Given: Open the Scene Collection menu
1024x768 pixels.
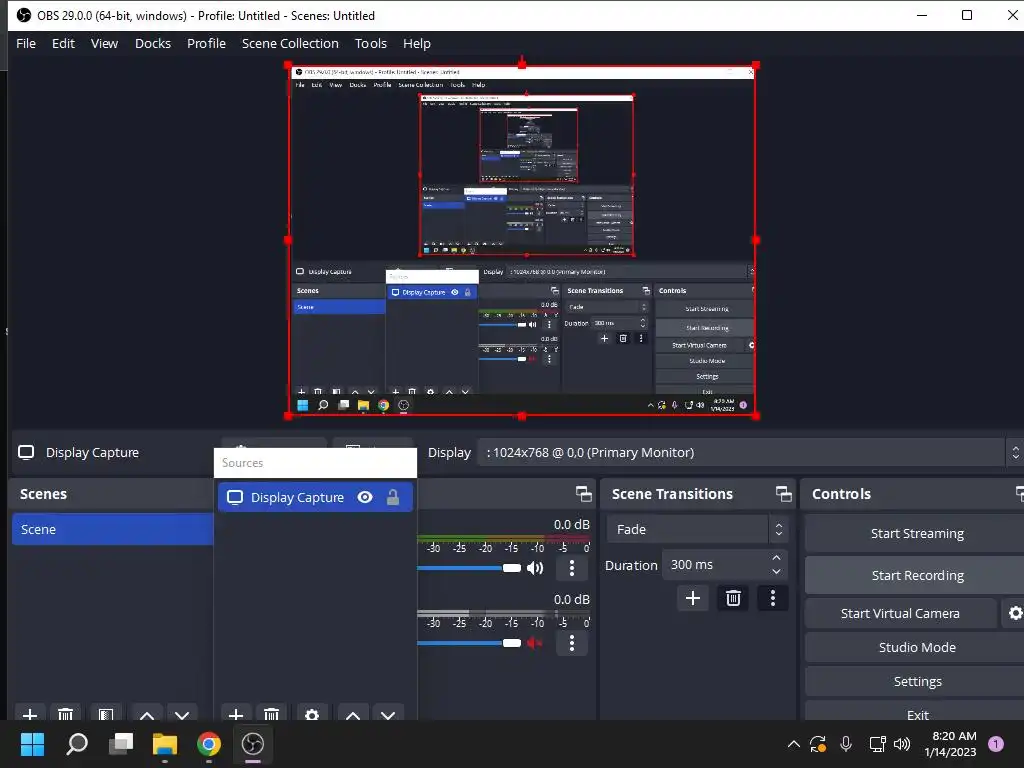Looking at the screenshot, I should click(x=290, y=44).
